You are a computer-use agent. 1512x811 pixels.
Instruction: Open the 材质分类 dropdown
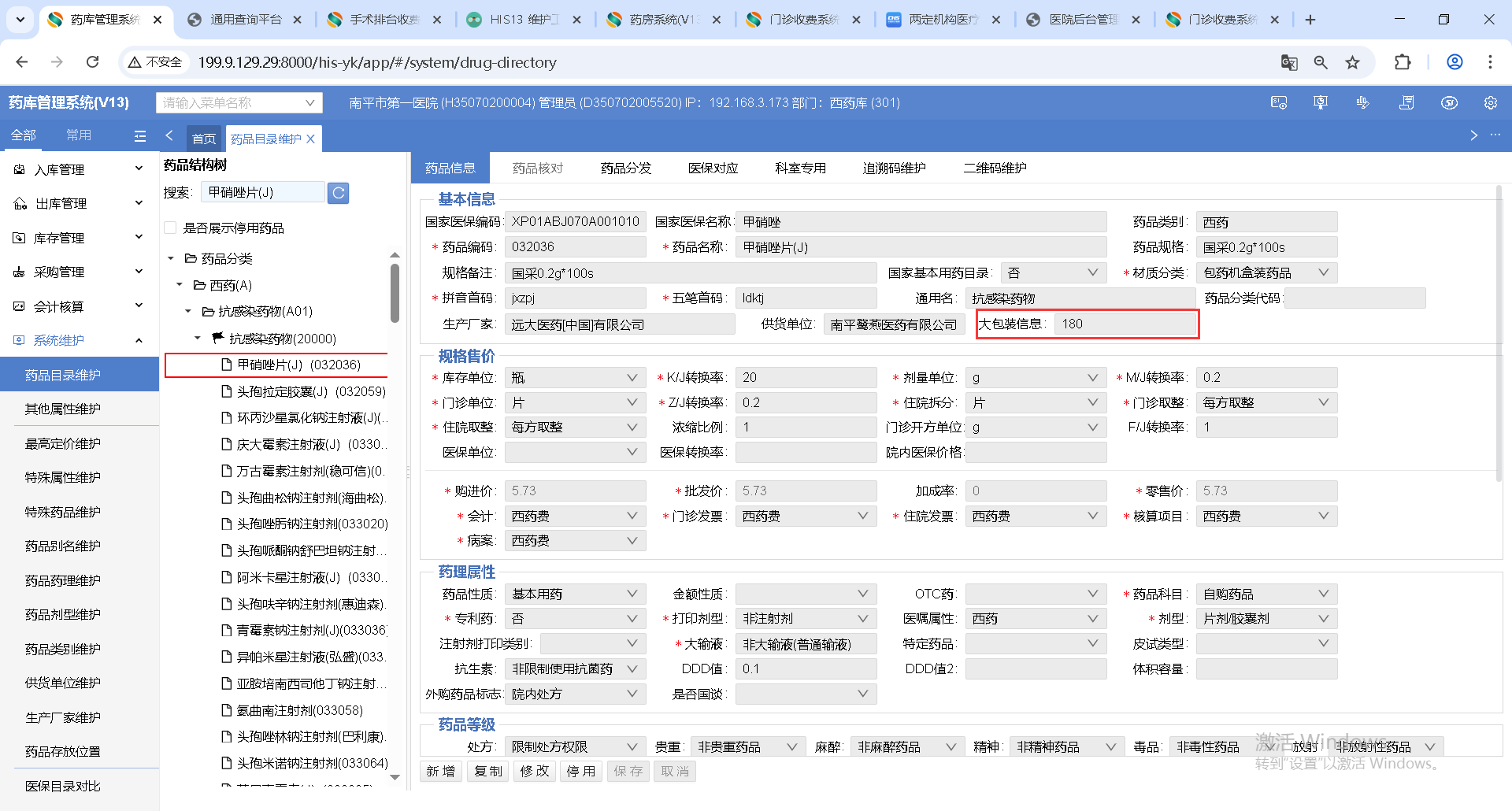[1266, 273]
